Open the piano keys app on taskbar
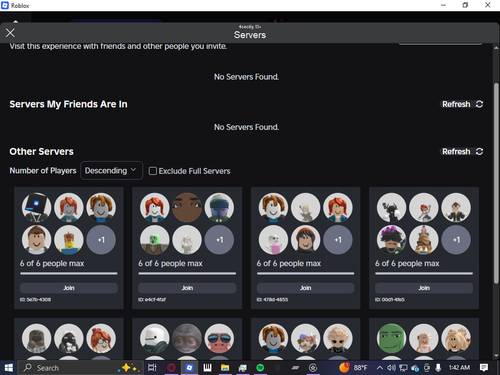 (207, 368)
